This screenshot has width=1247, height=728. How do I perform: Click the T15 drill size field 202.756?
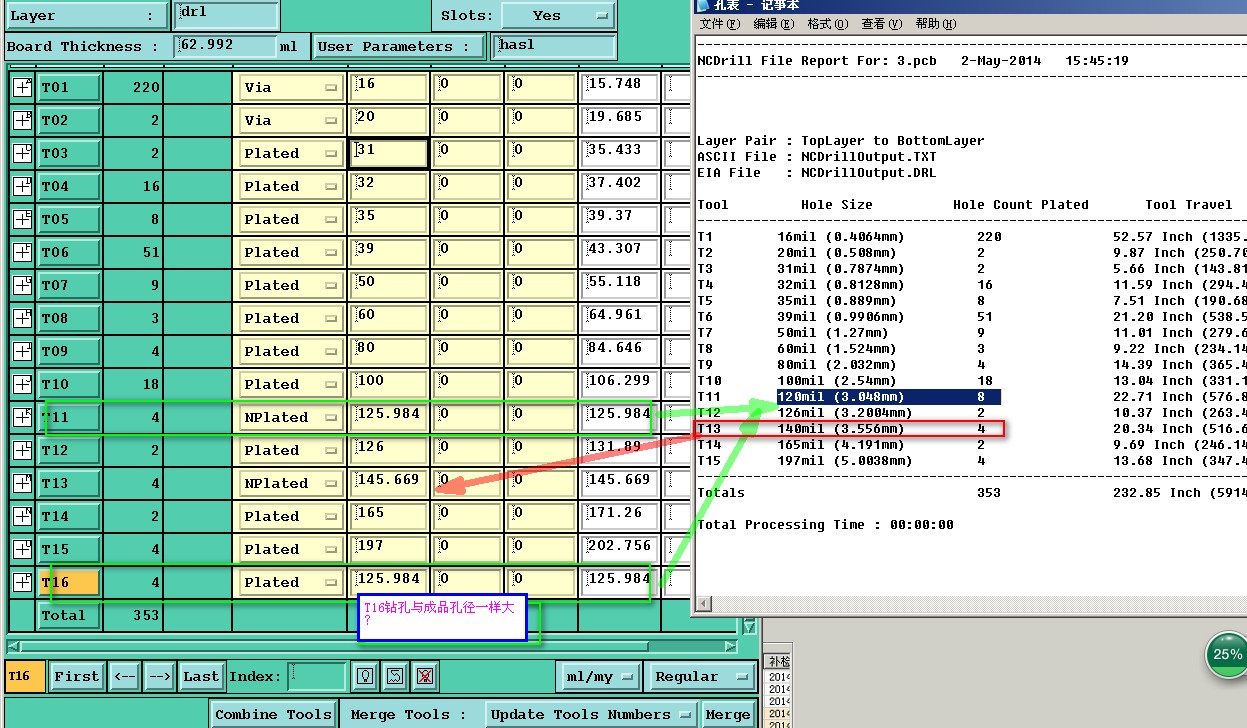[621, 550]
